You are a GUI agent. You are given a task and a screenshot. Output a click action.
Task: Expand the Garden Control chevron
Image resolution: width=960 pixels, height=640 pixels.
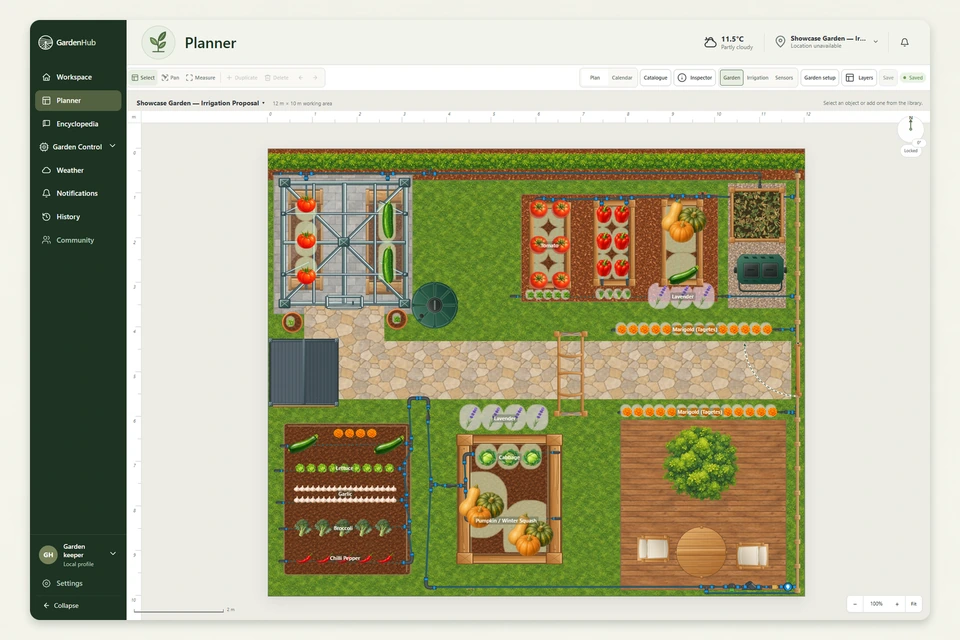pyautogui.click(x=113, y=146)
